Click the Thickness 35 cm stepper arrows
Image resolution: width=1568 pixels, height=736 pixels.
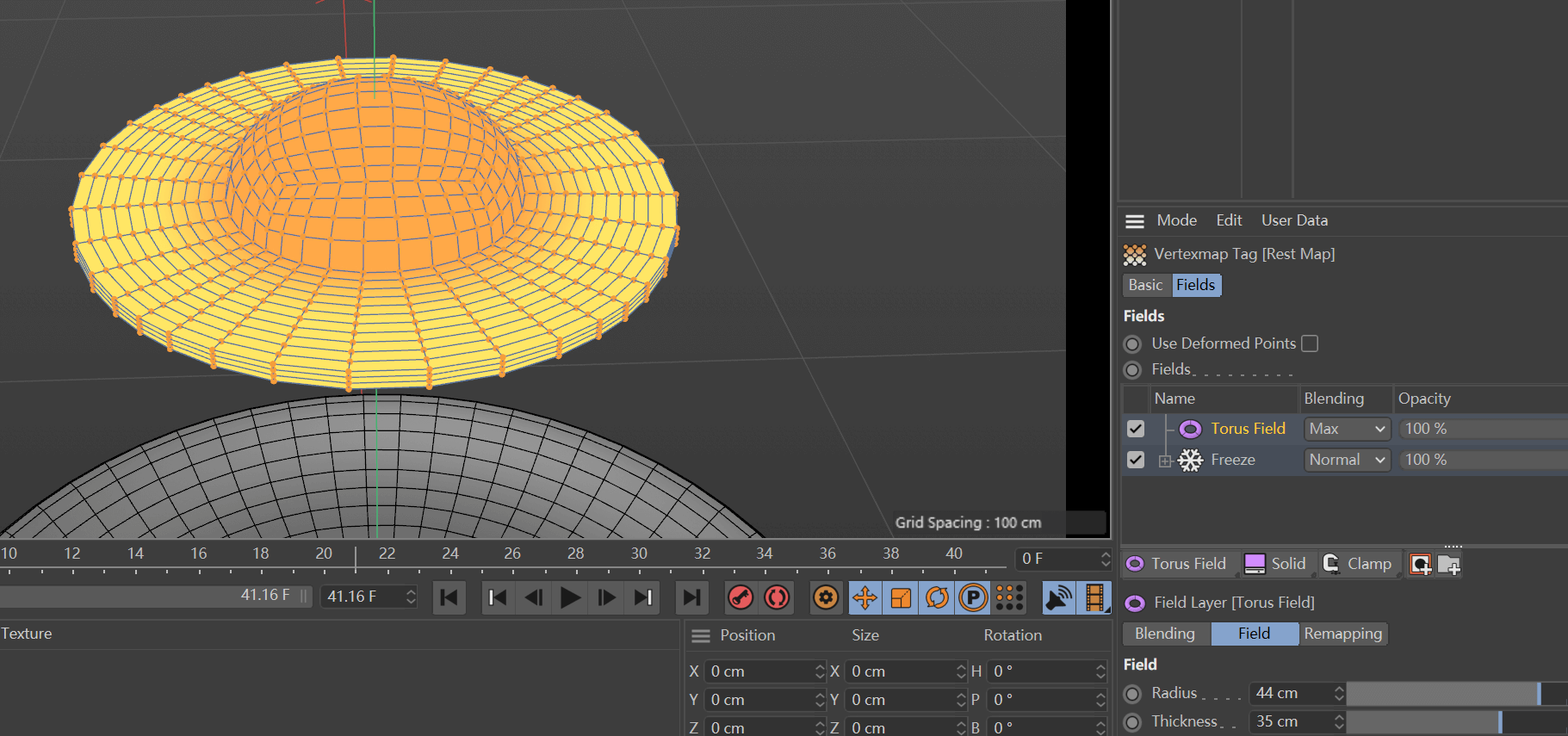pyautogui.click(x=1339, y=721)
